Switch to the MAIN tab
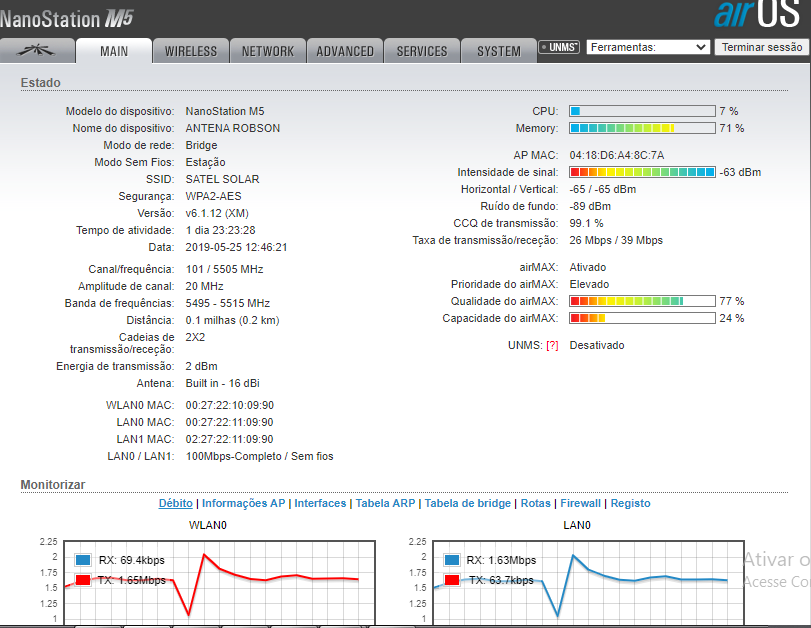This screenshot has height=628, width=811. (114, 51)
